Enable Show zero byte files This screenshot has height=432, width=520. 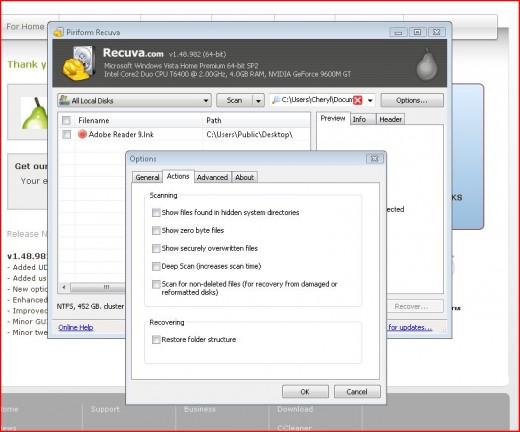pyautogui.click(x=156, y=230)
